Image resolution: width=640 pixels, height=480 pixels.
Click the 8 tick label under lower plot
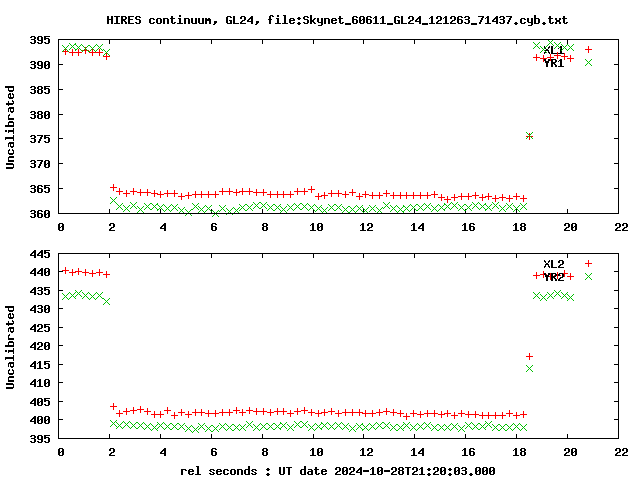coord(265,452)
